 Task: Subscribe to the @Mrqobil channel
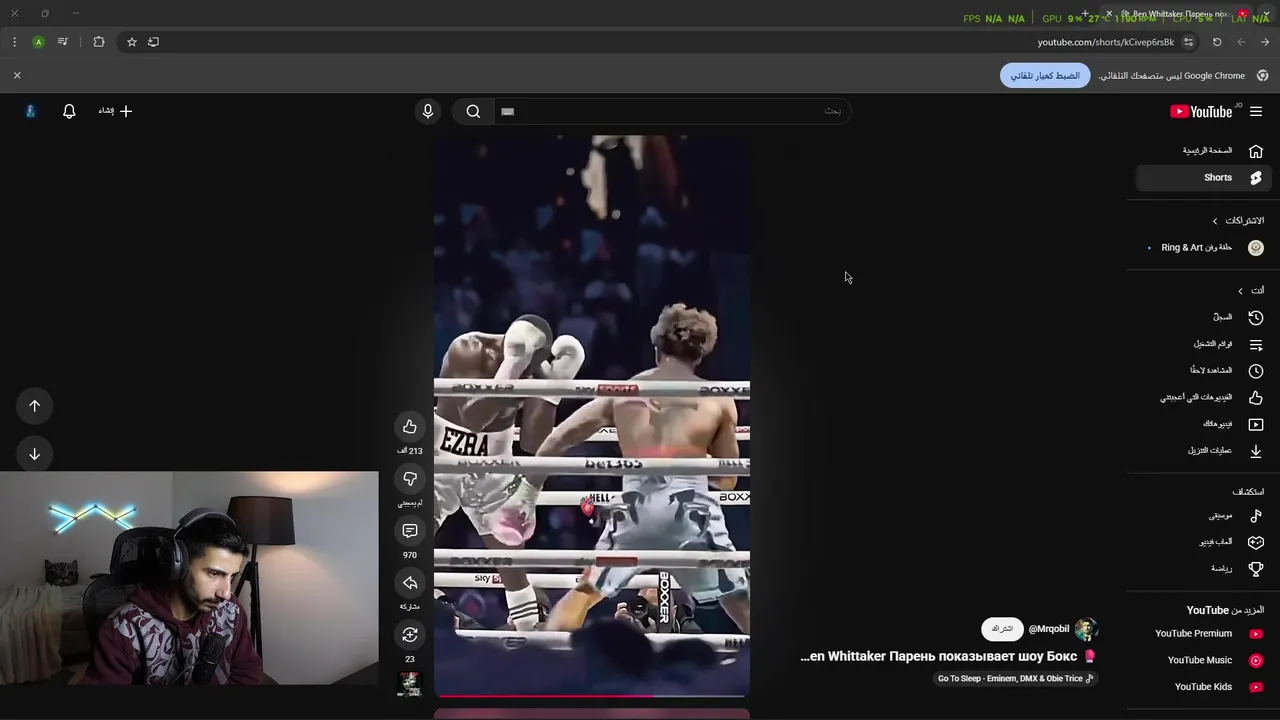(x=1002, y=629)
